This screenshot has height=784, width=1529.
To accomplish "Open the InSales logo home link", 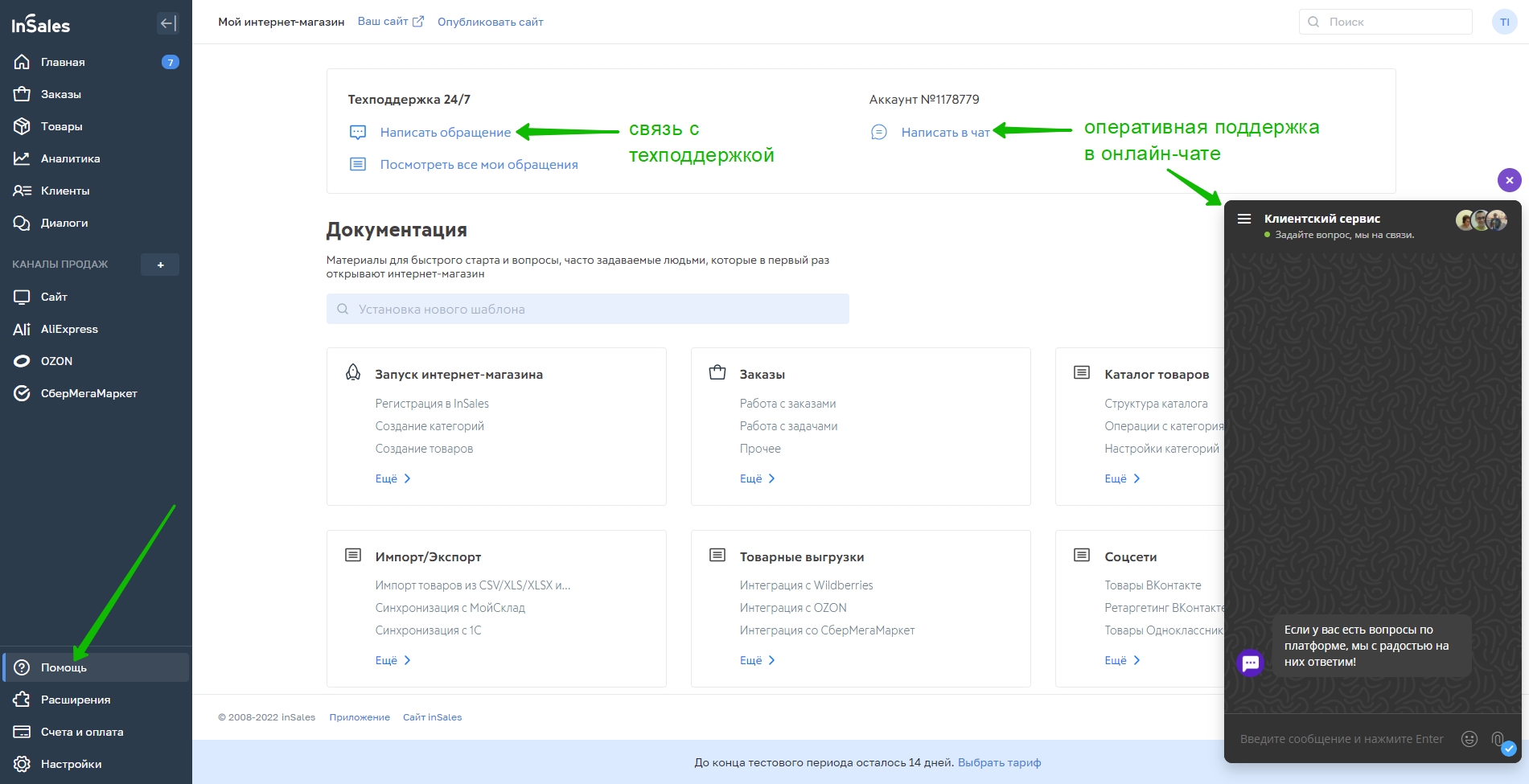I will click(41, 25).
